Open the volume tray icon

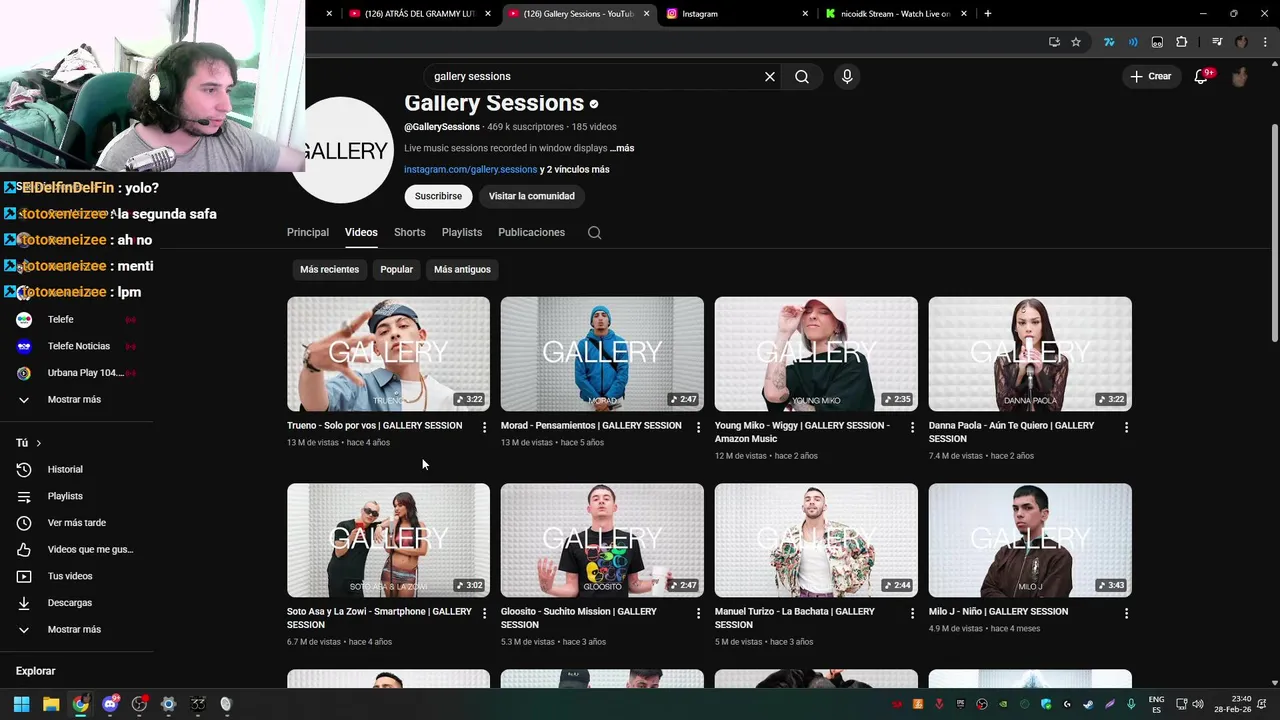point(1198,704)
